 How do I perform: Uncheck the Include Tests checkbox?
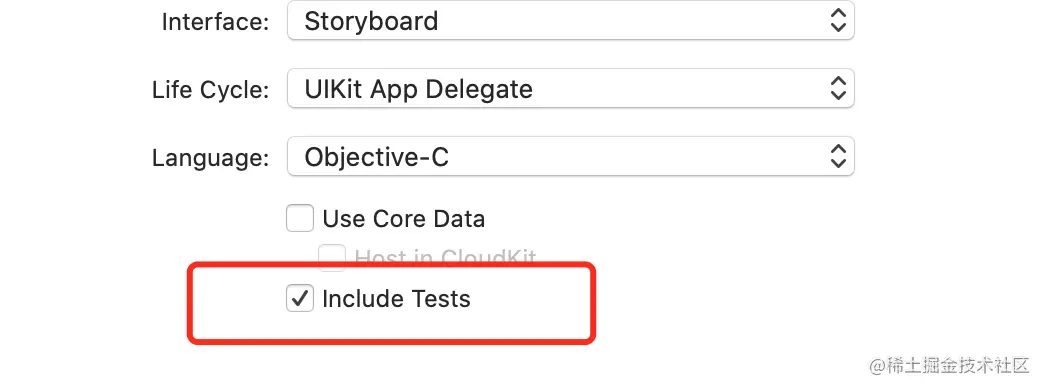click(300, 298)
